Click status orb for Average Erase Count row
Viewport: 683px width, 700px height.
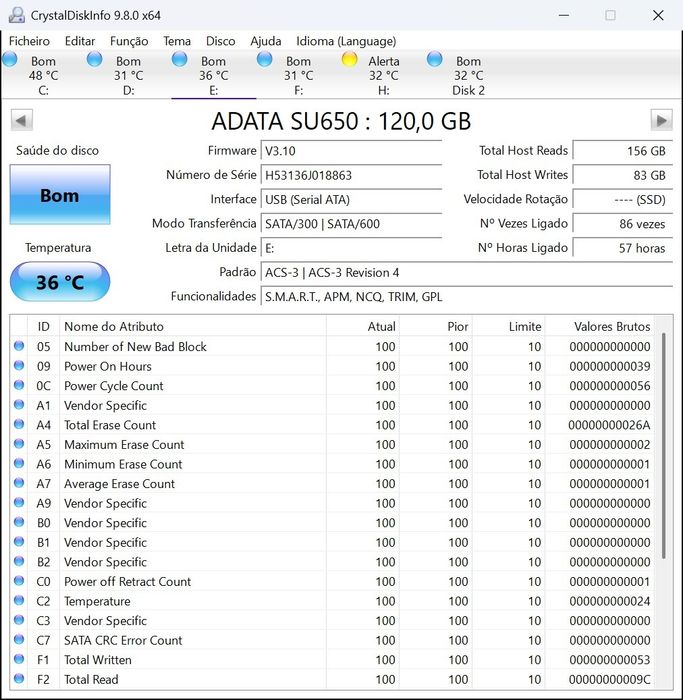(19, 483)
